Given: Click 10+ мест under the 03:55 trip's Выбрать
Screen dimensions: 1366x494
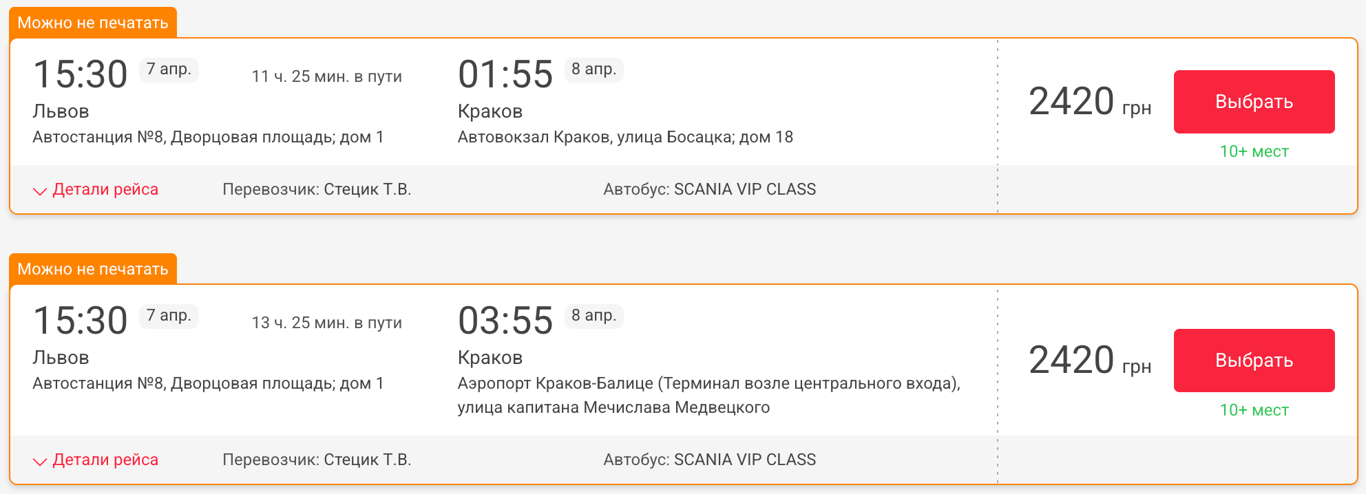Looking at the screenshot, I should point(1253,410).
